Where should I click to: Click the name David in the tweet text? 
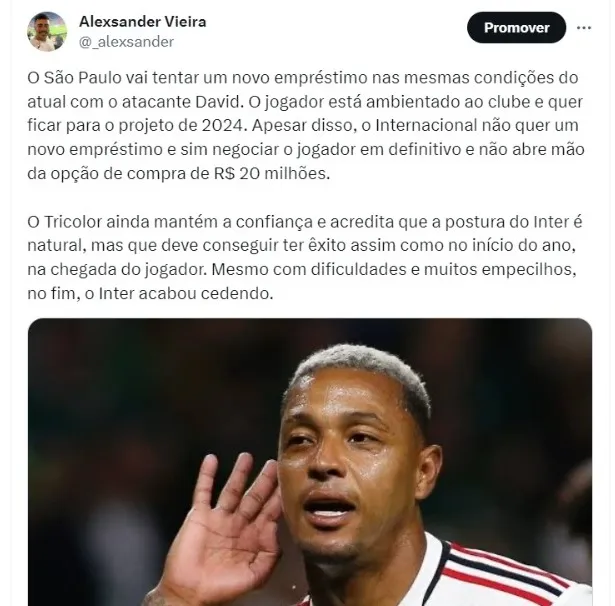coord(217,102)
